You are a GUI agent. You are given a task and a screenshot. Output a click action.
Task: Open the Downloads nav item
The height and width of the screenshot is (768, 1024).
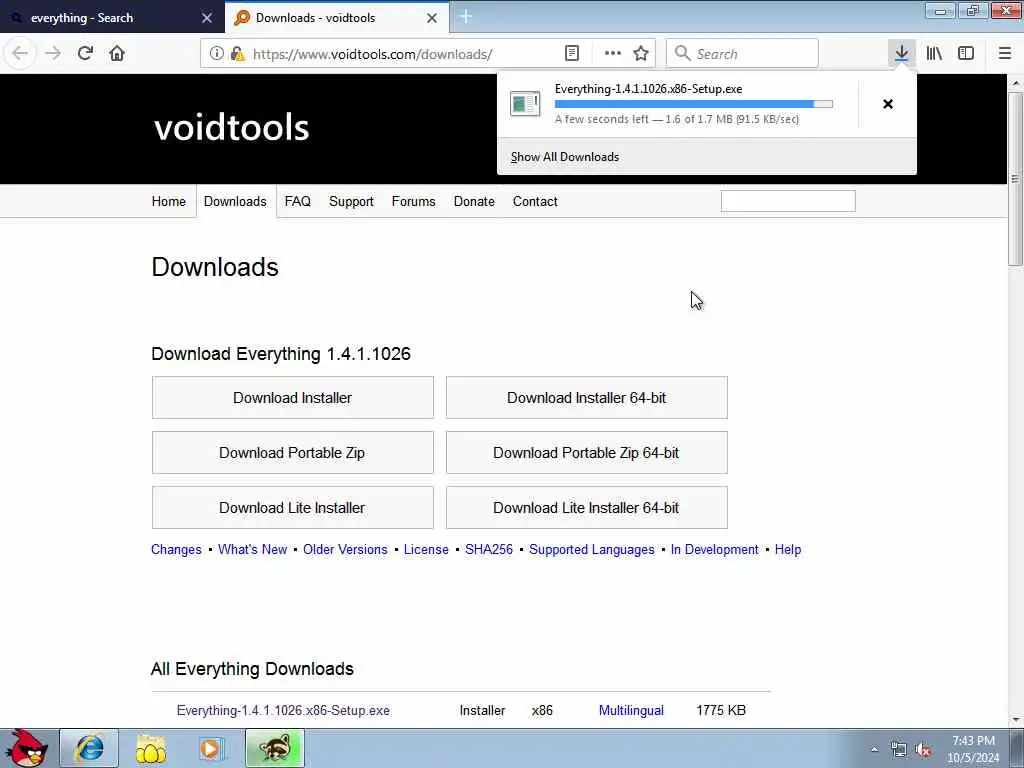[x=235, y=201]
